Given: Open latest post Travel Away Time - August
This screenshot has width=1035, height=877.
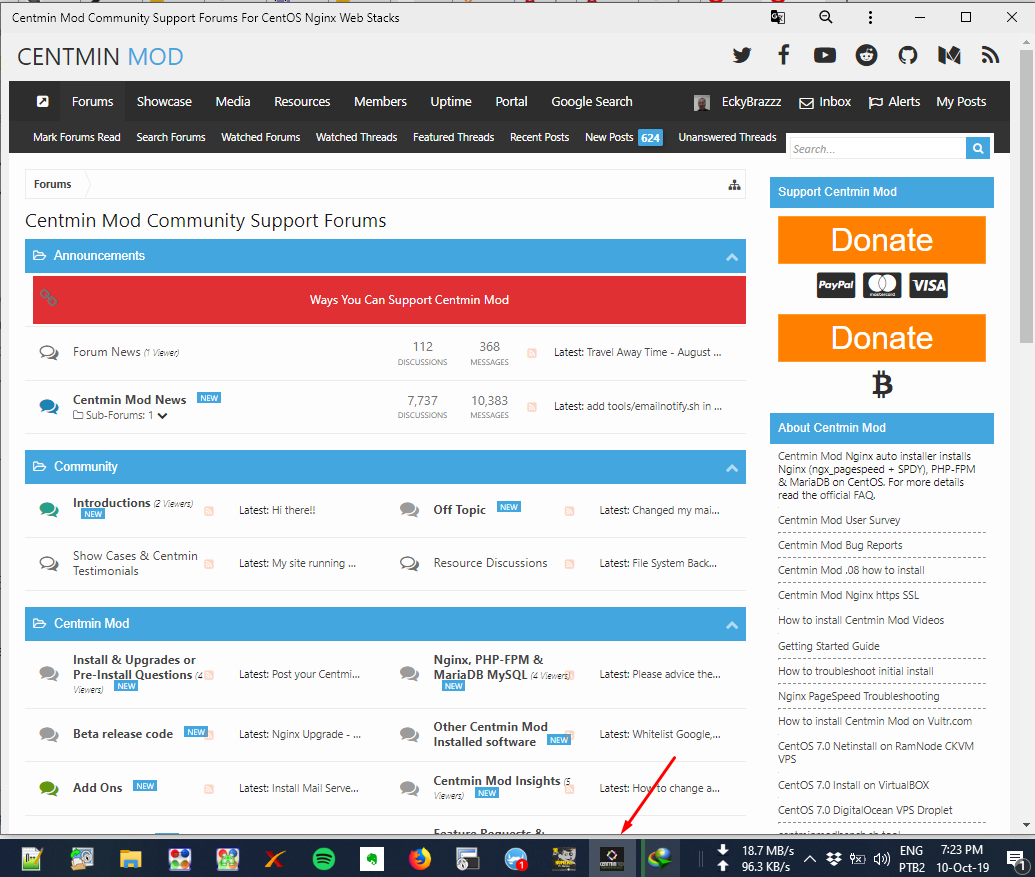Looking at the screenshot, I should (x=653, y=352).
